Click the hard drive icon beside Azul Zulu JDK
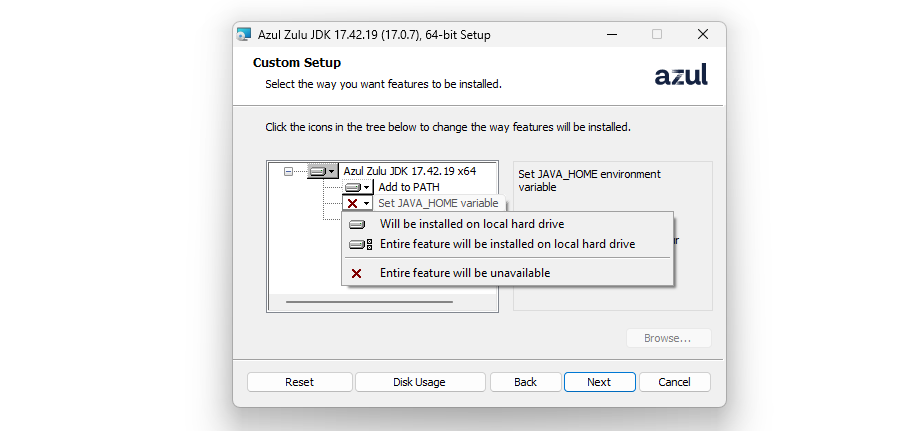Screen dimensions: 909x431 coord(318,172)
